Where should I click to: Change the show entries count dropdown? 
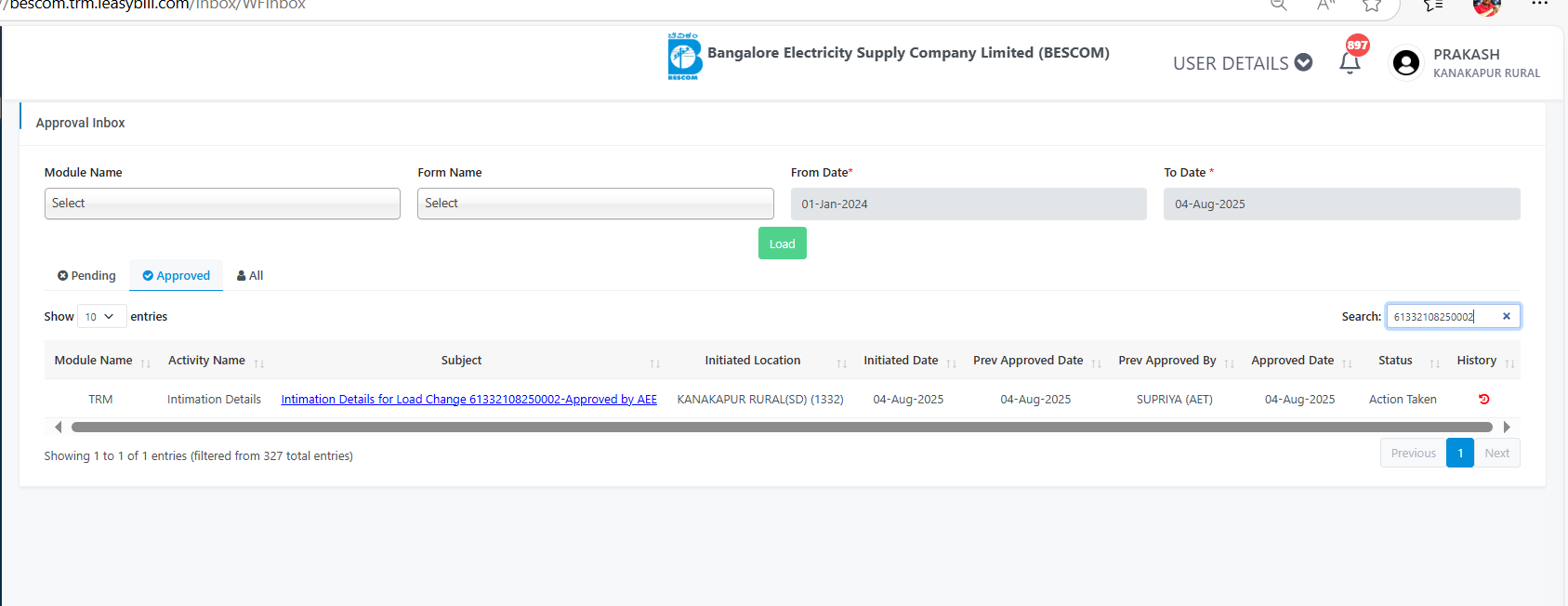click(x=101, y=317)
